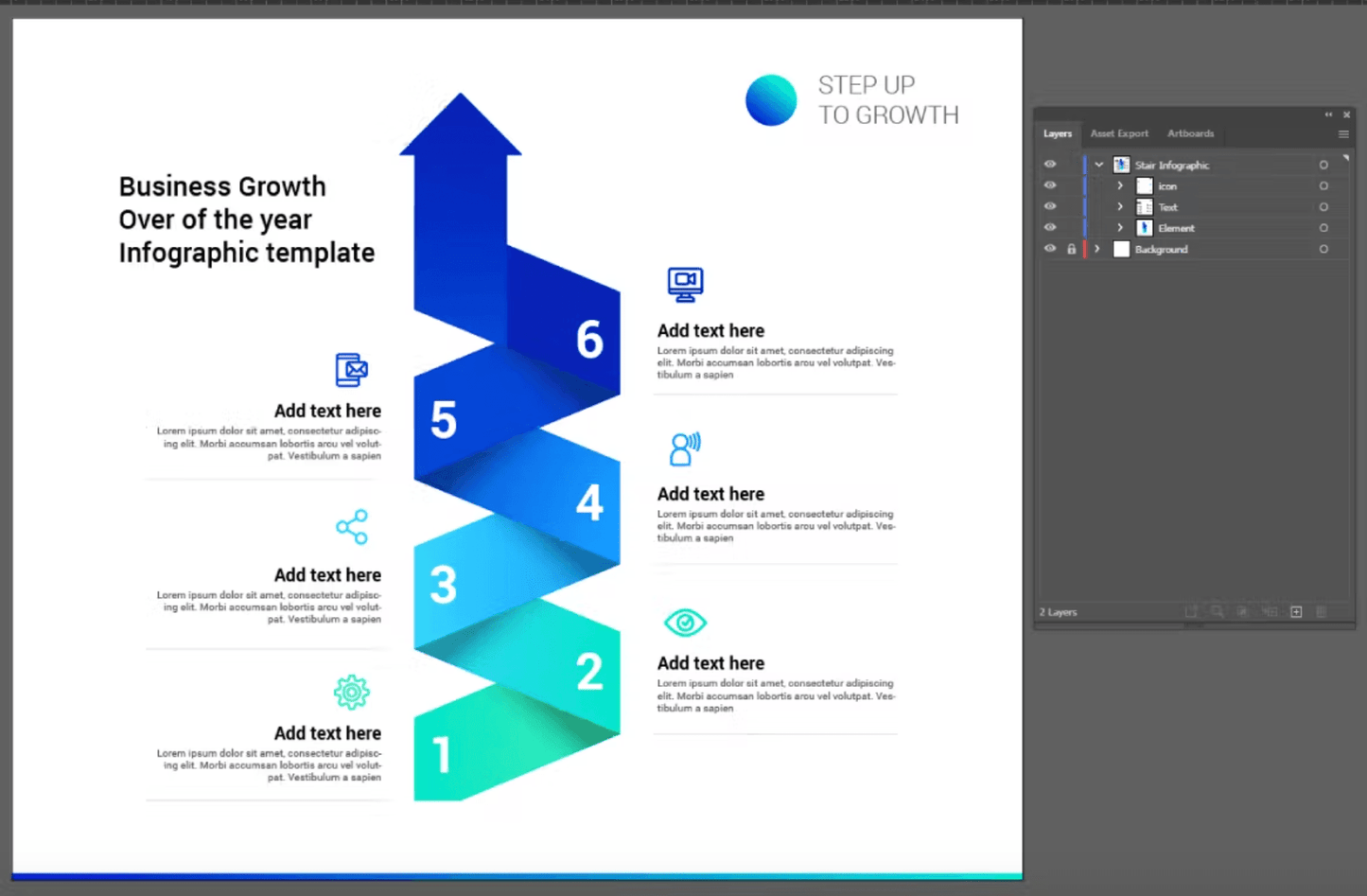The height and width of the screenshot is (896, 1367).
Task: Click Delete Selection trash icon in Layers panel
Action: tap(1322, 612)
